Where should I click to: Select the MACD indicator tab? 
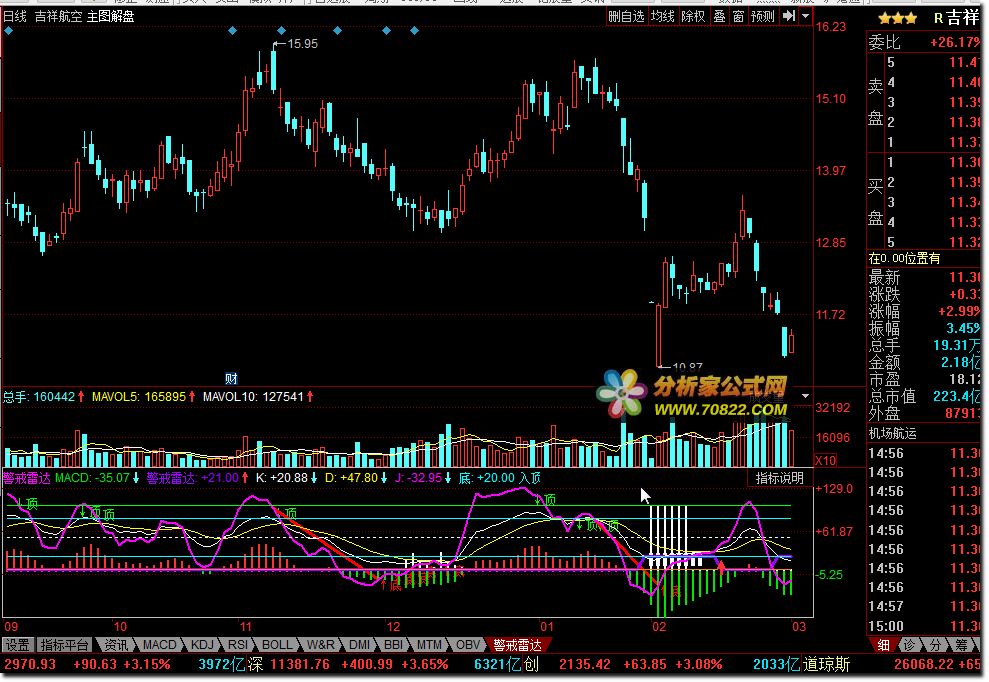coord(160,645)
